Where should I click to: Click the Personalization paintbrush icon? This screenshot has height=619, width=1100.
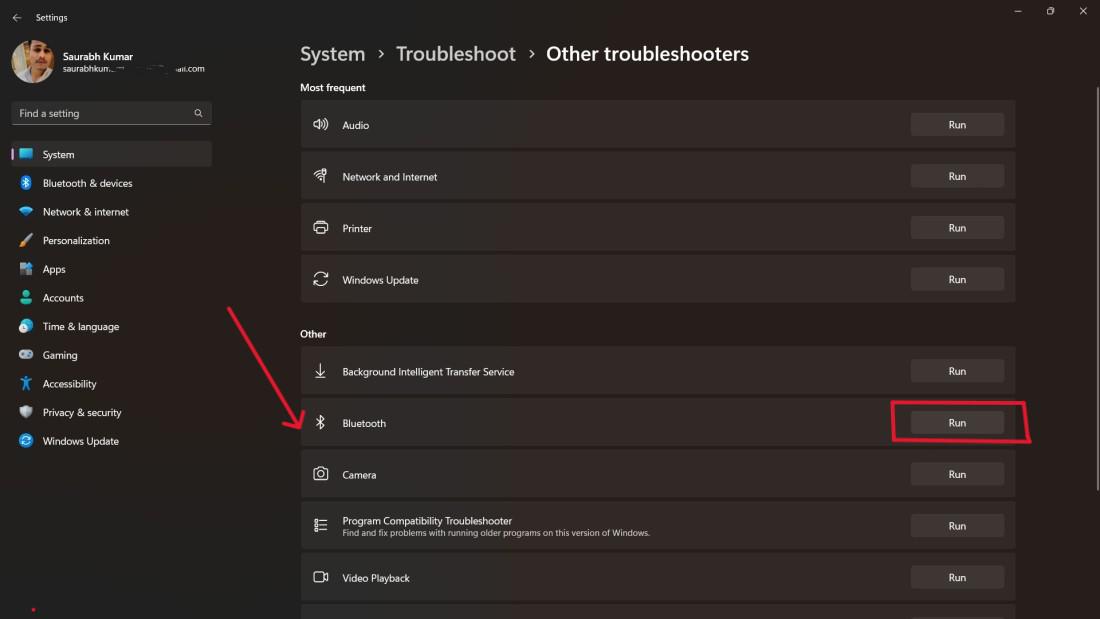tap(26, 241)
